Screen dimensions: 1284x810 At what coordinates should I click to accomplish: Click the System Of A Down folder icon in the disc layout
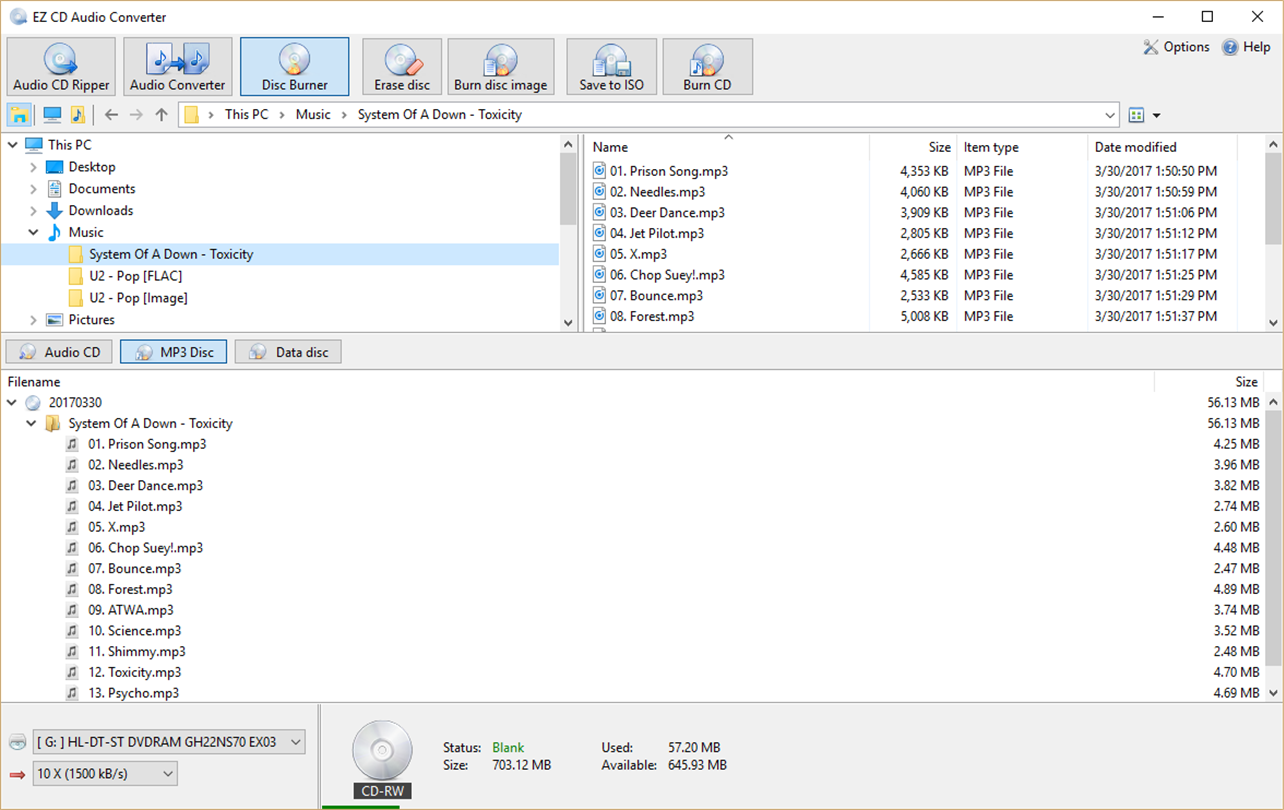click(x=53, y=424)
